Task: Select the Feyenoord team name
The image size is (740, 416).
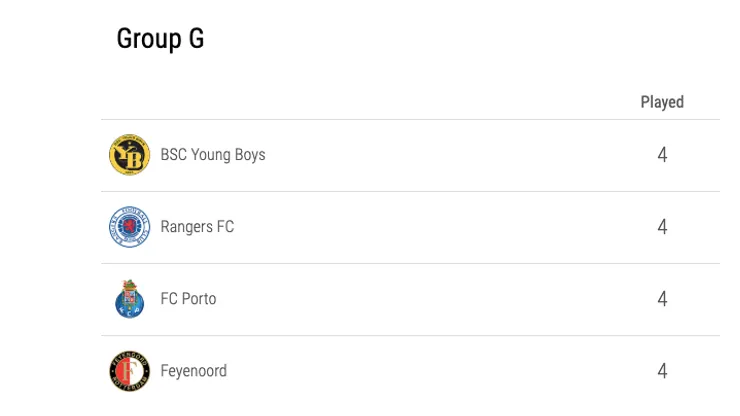Action: point(194,371)
